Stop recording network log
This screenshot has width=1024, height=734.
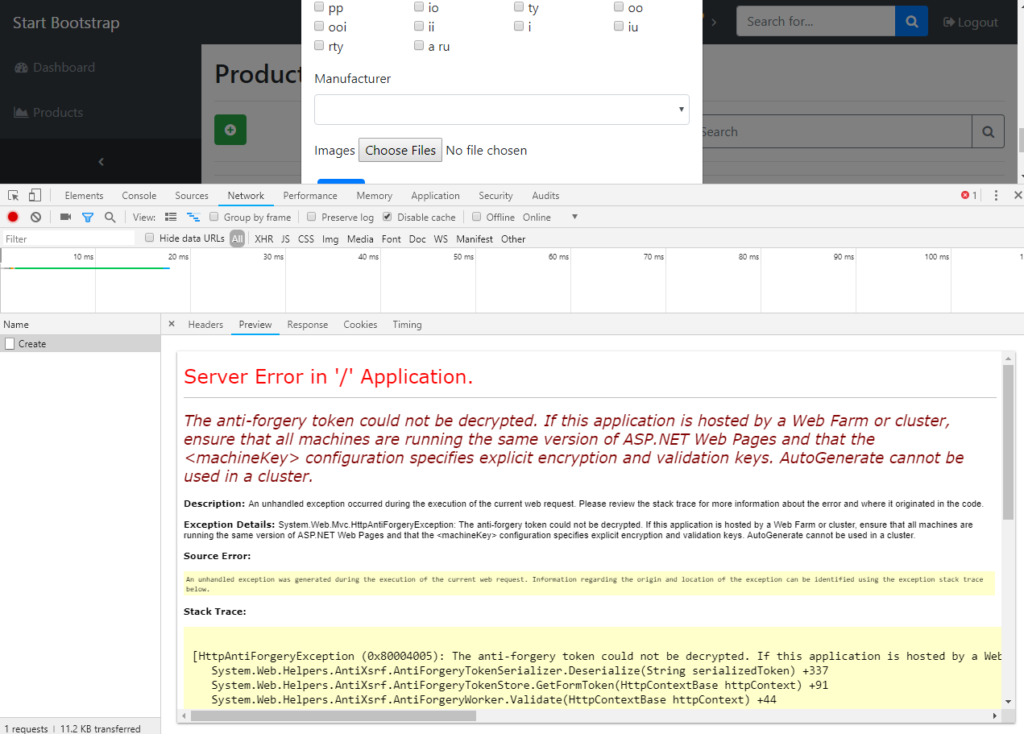pos(11,216)
